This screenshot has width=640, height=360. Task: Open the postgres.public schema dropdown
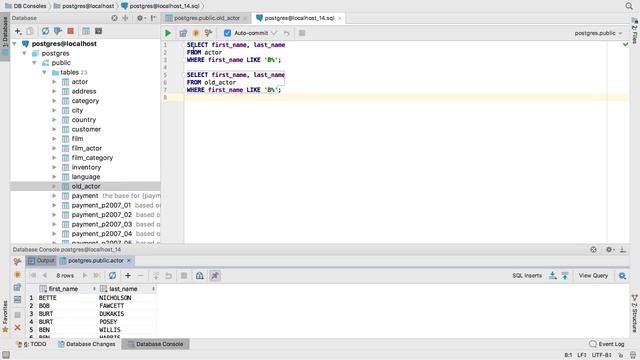point(598,33)
